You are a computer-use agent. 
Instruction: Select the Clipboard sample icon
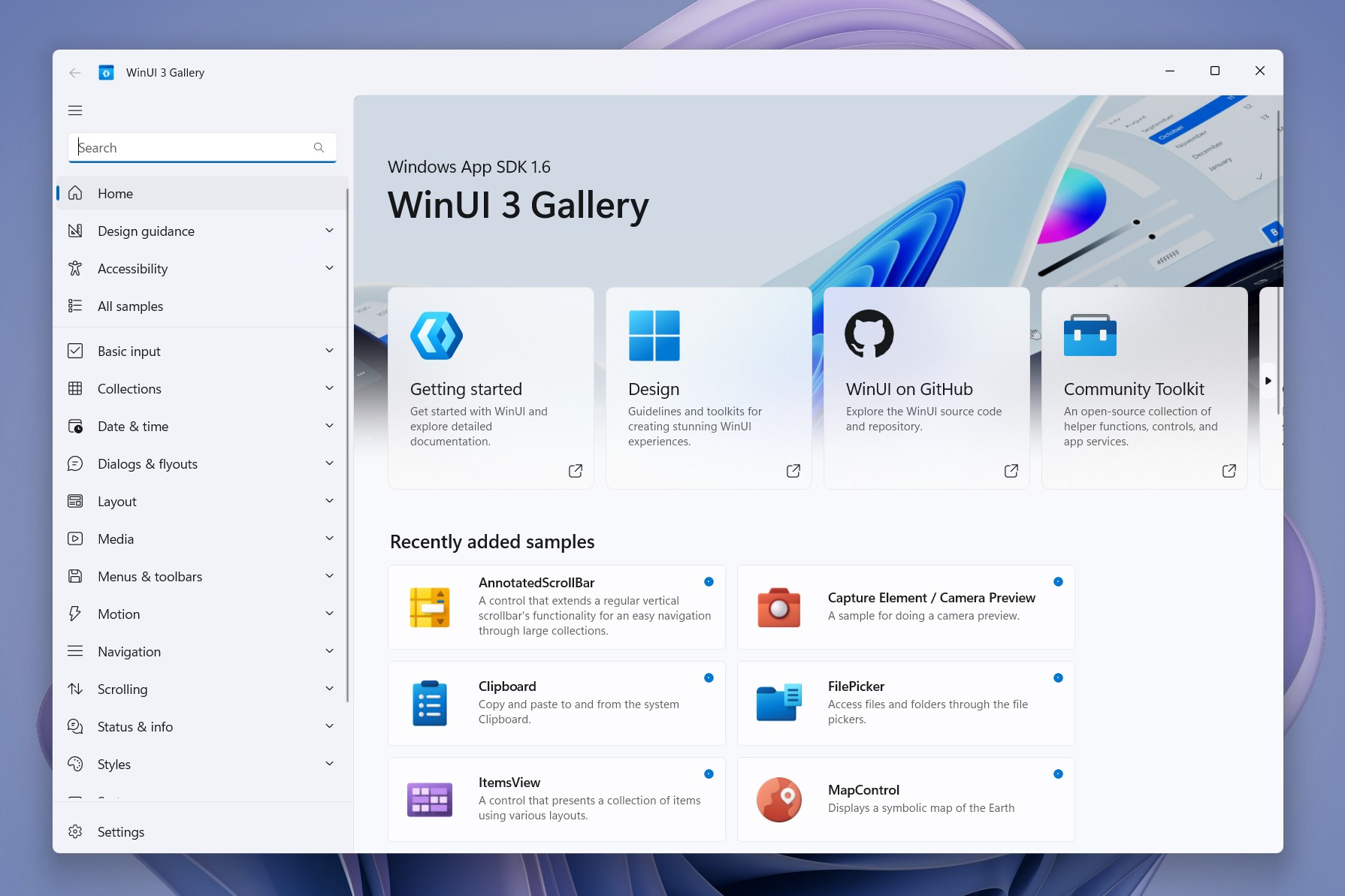tap(430, 703)
